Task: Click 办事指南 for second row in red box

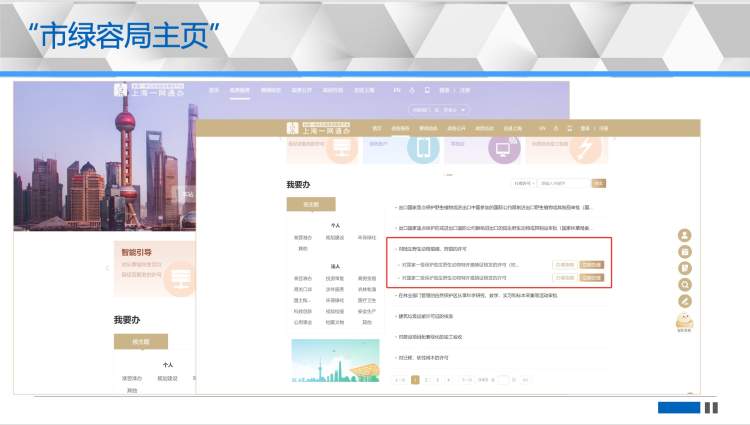Action: click(x=565, y=277)
